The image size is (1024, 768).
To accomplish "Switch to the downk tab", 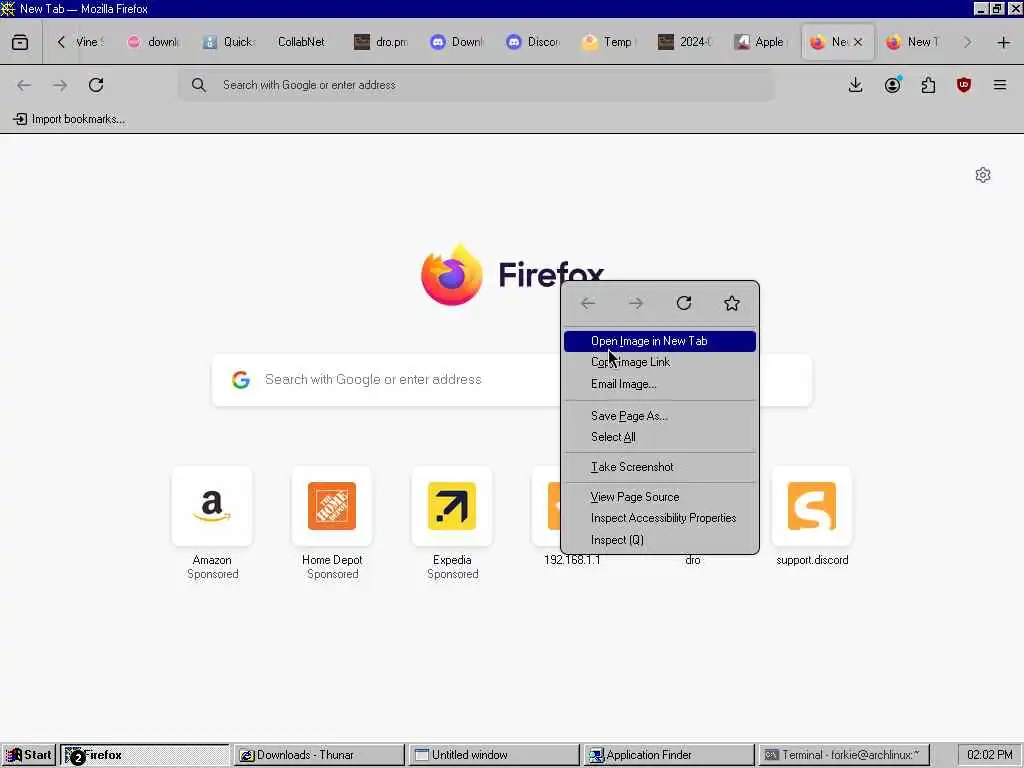I will pyautogui.click(x=154, y=42).
